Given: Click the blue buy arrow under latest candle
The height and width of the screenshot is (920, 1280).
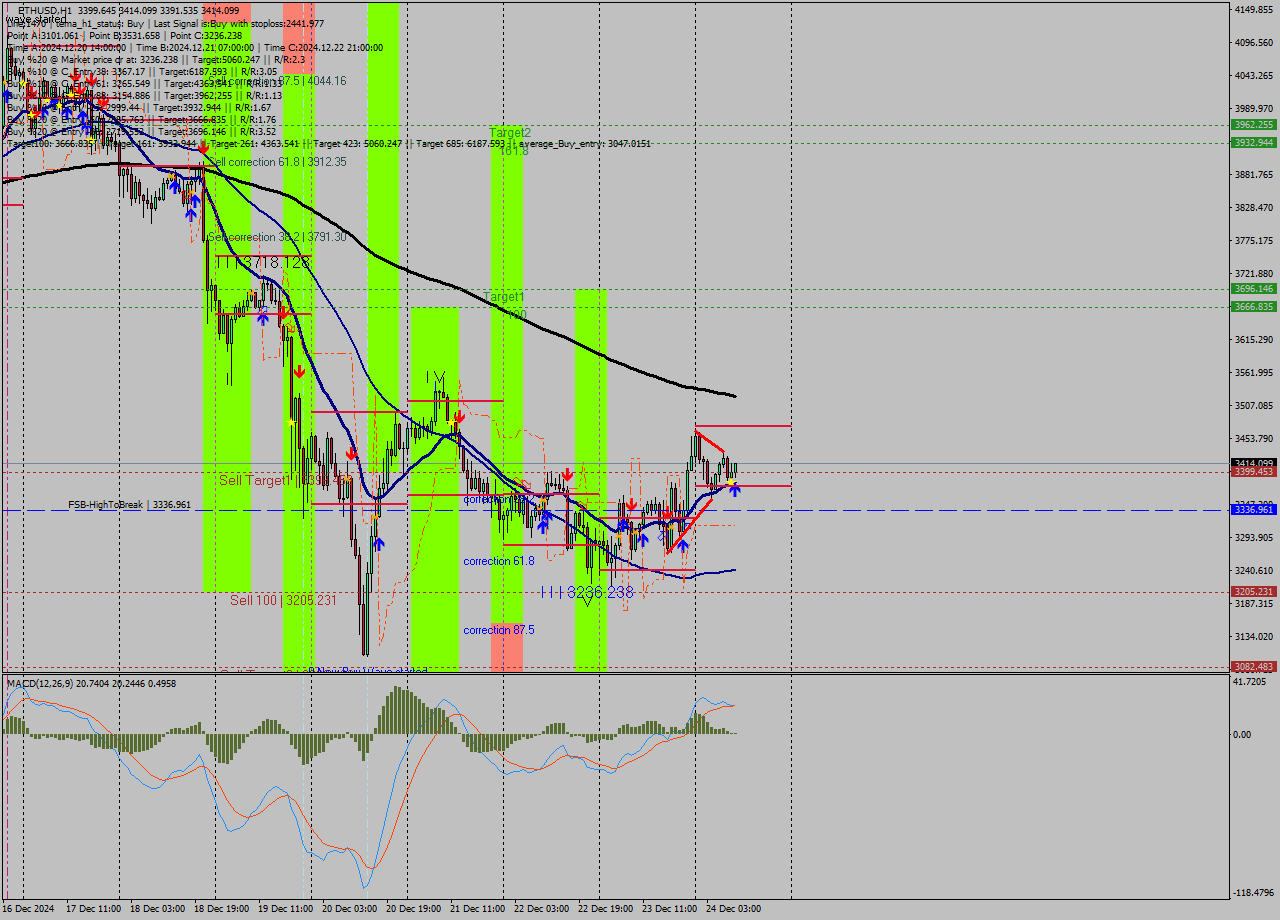Looking at the screenshot, I should coord(734,491).
